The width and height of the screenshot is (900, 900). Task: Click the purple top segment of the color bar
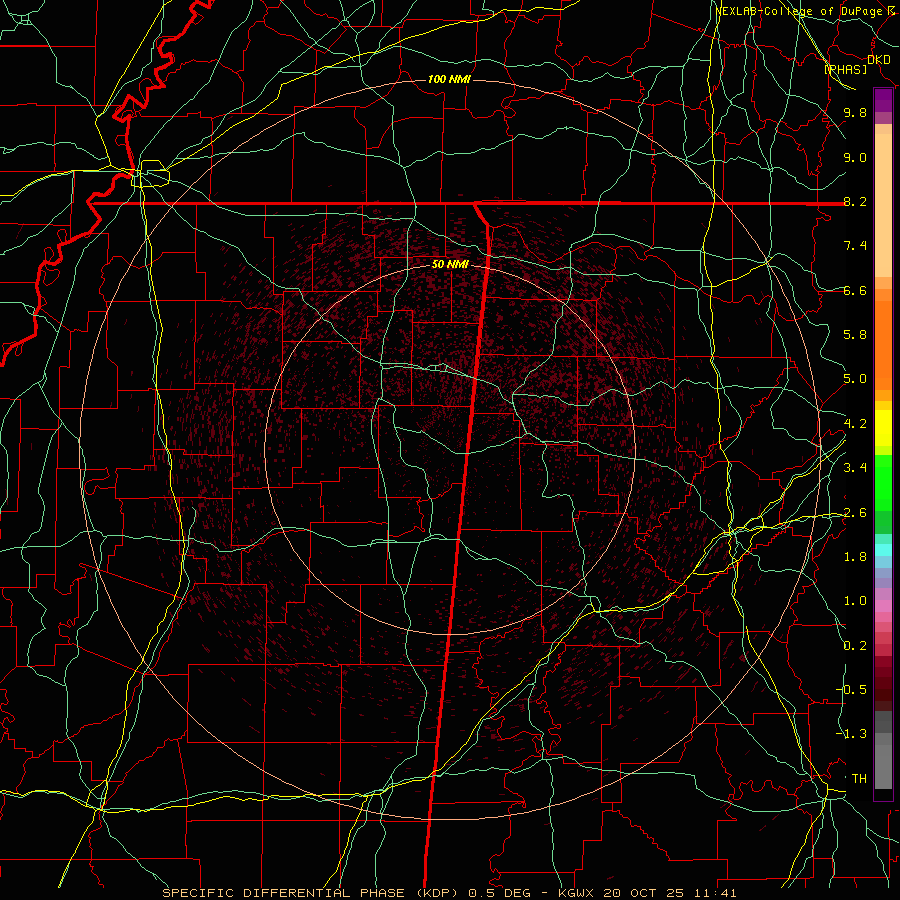click(x=883, y=100)
